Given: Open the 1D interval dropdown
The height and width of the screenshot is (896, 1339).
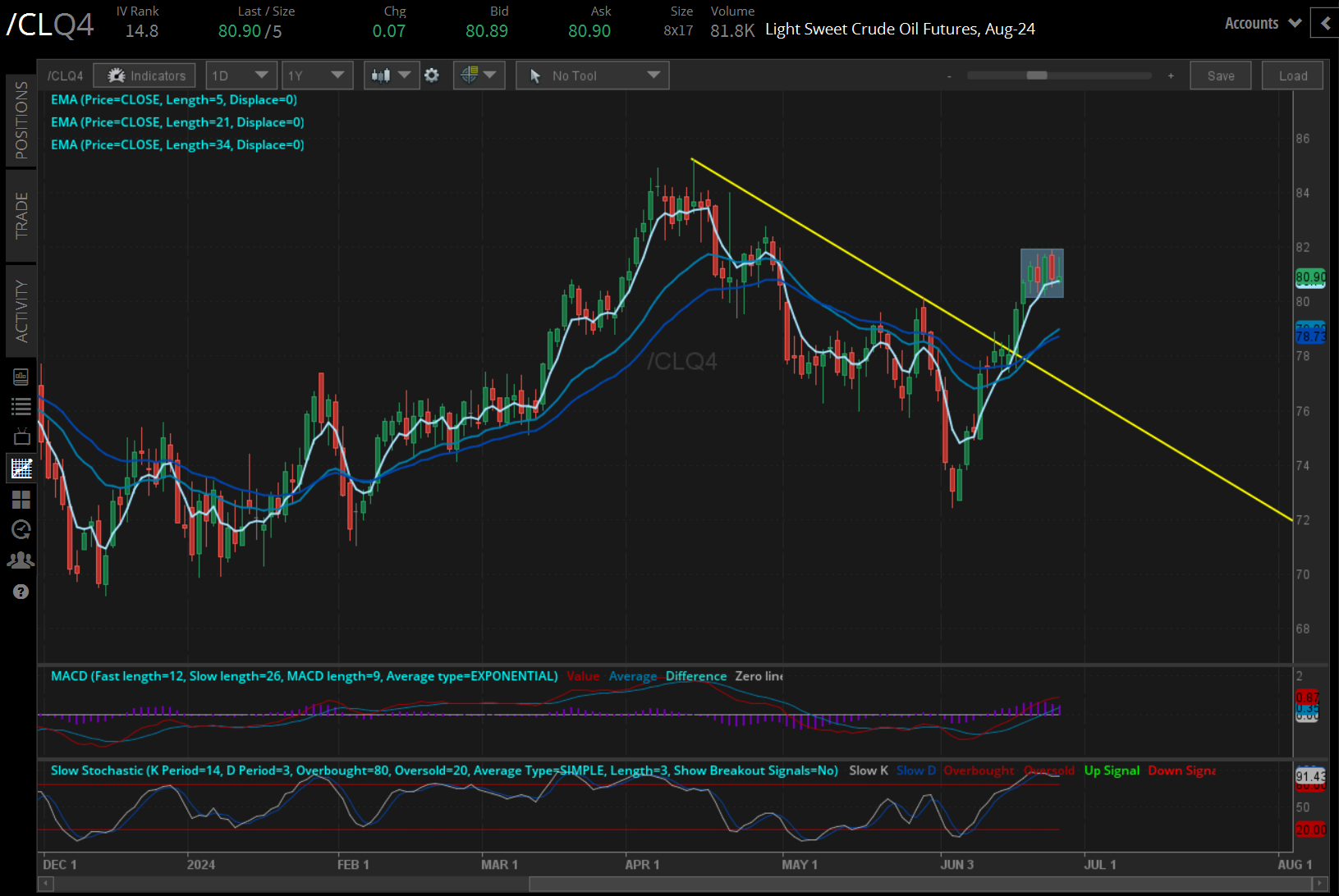Looking at the screenshot, I should 240,75.
